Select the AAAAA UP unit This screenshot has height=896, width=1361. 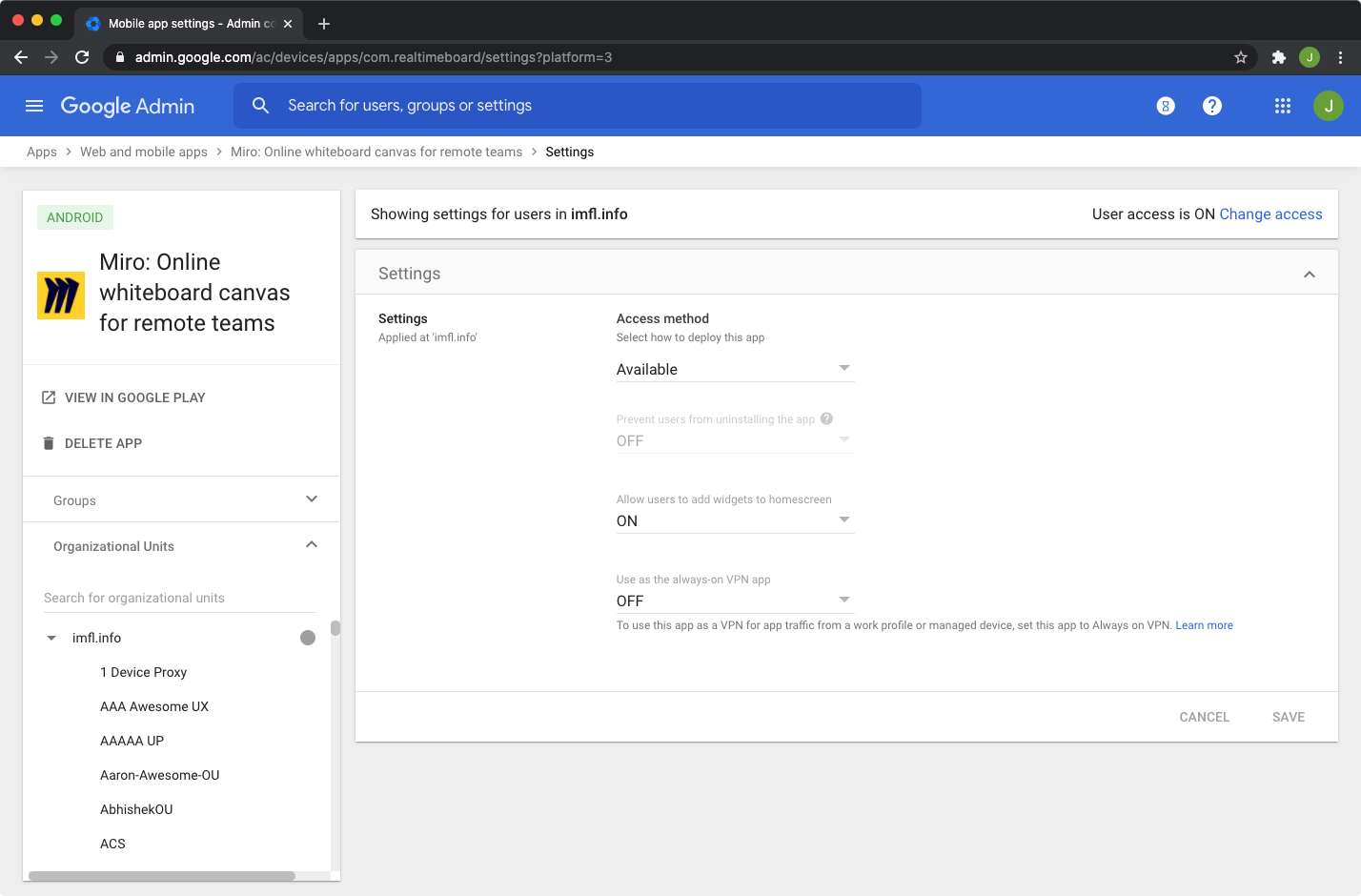(x=132, y=741)
